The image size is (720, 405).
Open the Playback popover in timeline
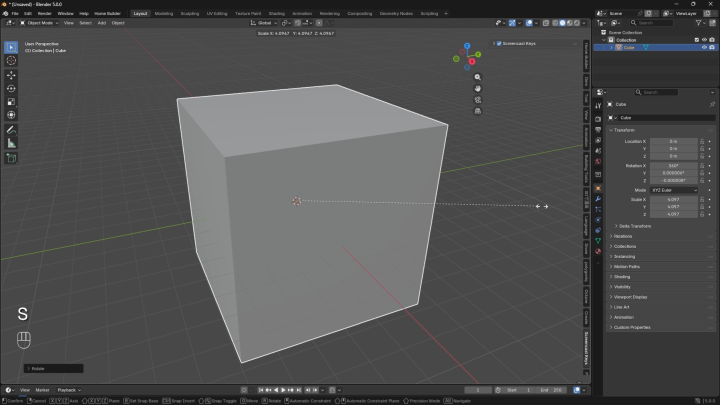click(x=69, y=390)
